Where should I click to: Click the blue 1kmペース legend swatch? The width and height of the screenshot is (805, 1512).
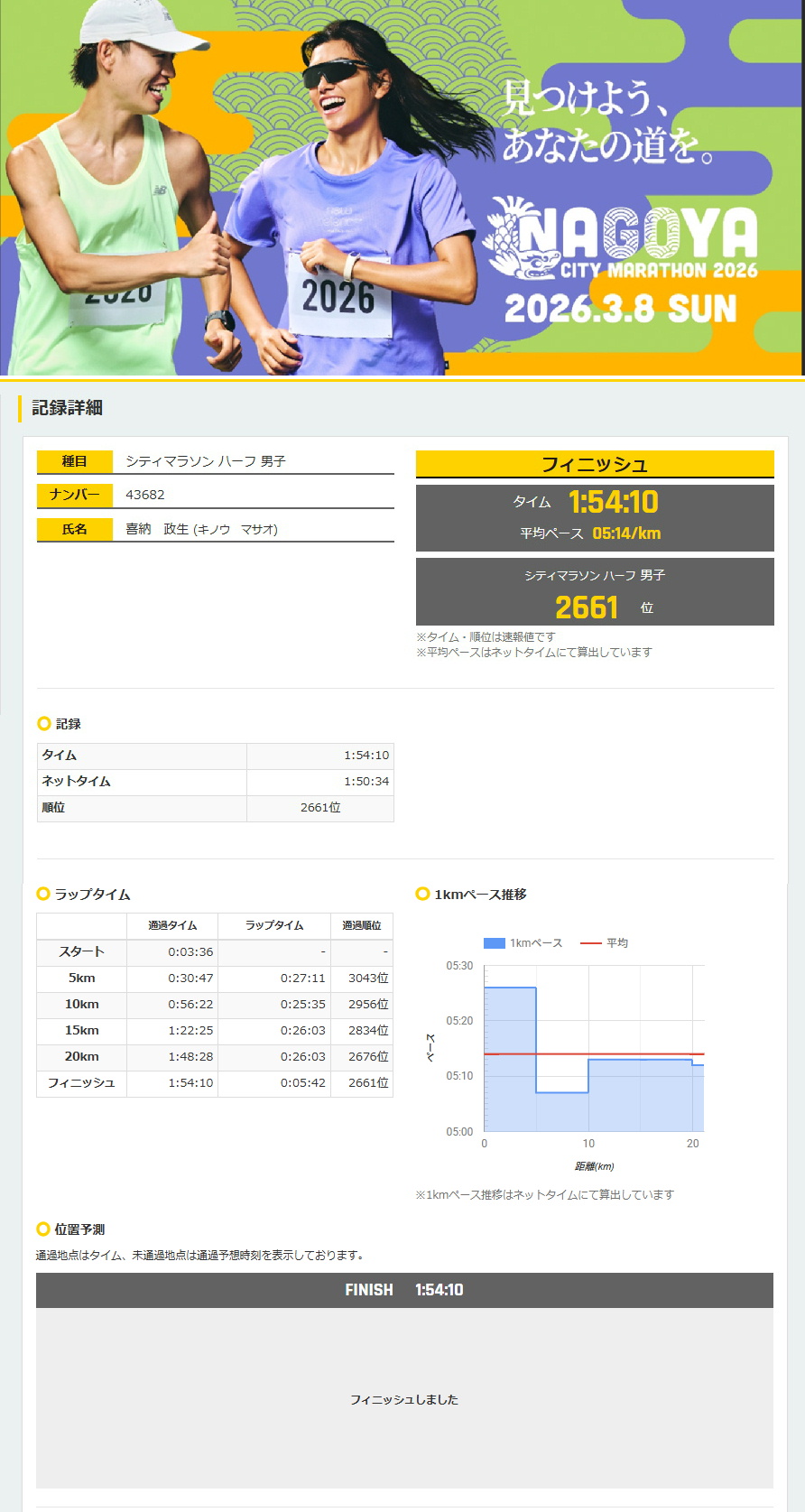[x=494, y=943]
